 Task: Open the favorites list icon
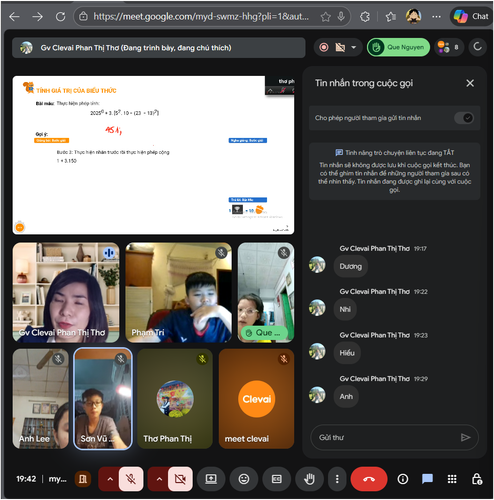coord(390,16)
